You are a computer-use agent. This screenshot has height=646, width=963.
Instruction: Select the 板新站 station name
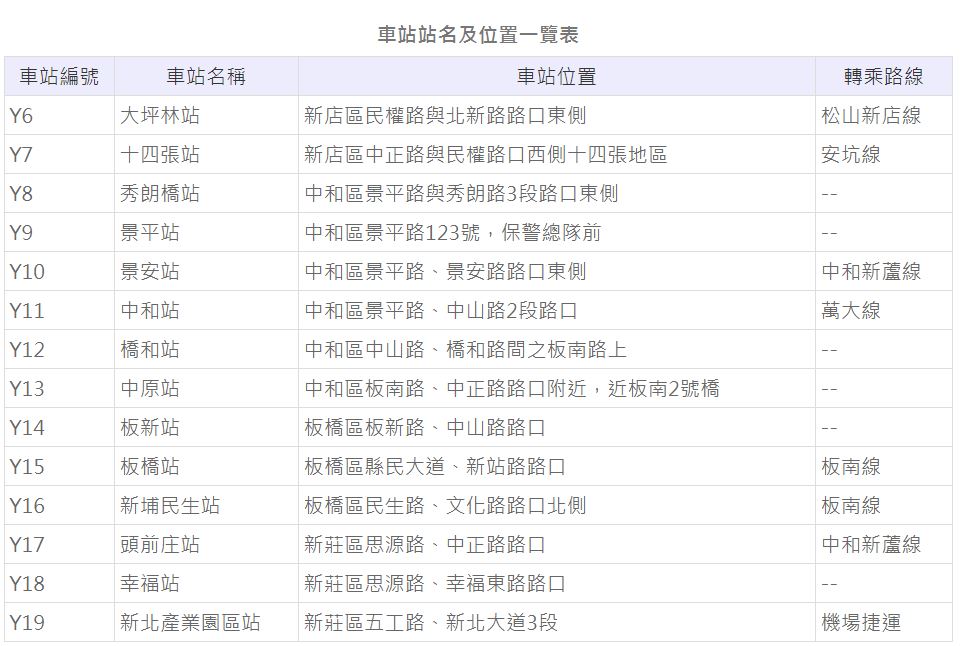[x=150, y=427]
